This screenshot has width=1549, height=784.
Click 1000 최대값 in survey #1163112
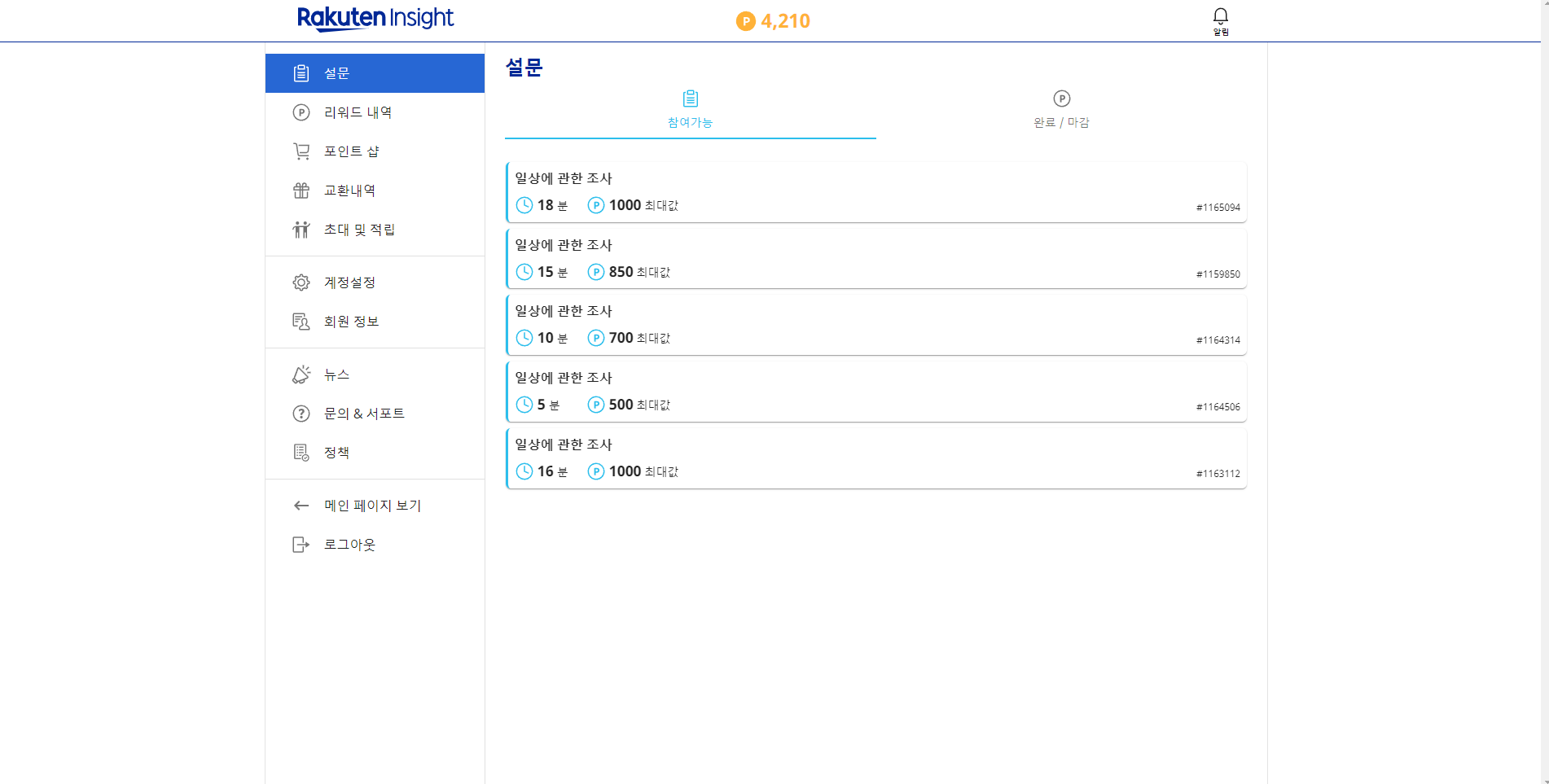pyautogui.click(x=643, y=471)
